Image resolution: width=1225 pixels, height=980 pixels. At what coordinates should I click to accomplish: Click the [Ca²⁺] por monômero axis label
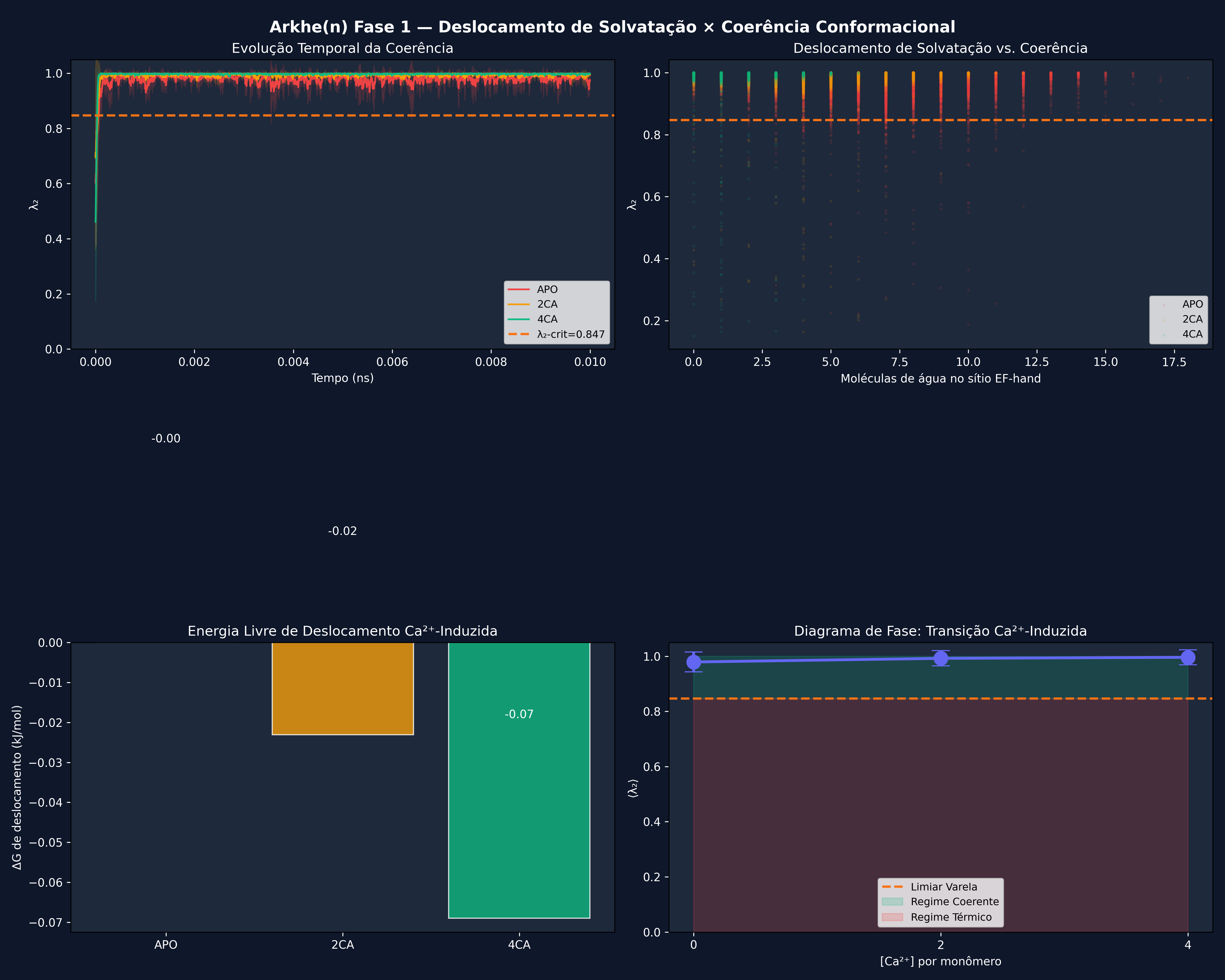(x=940, y=961)
